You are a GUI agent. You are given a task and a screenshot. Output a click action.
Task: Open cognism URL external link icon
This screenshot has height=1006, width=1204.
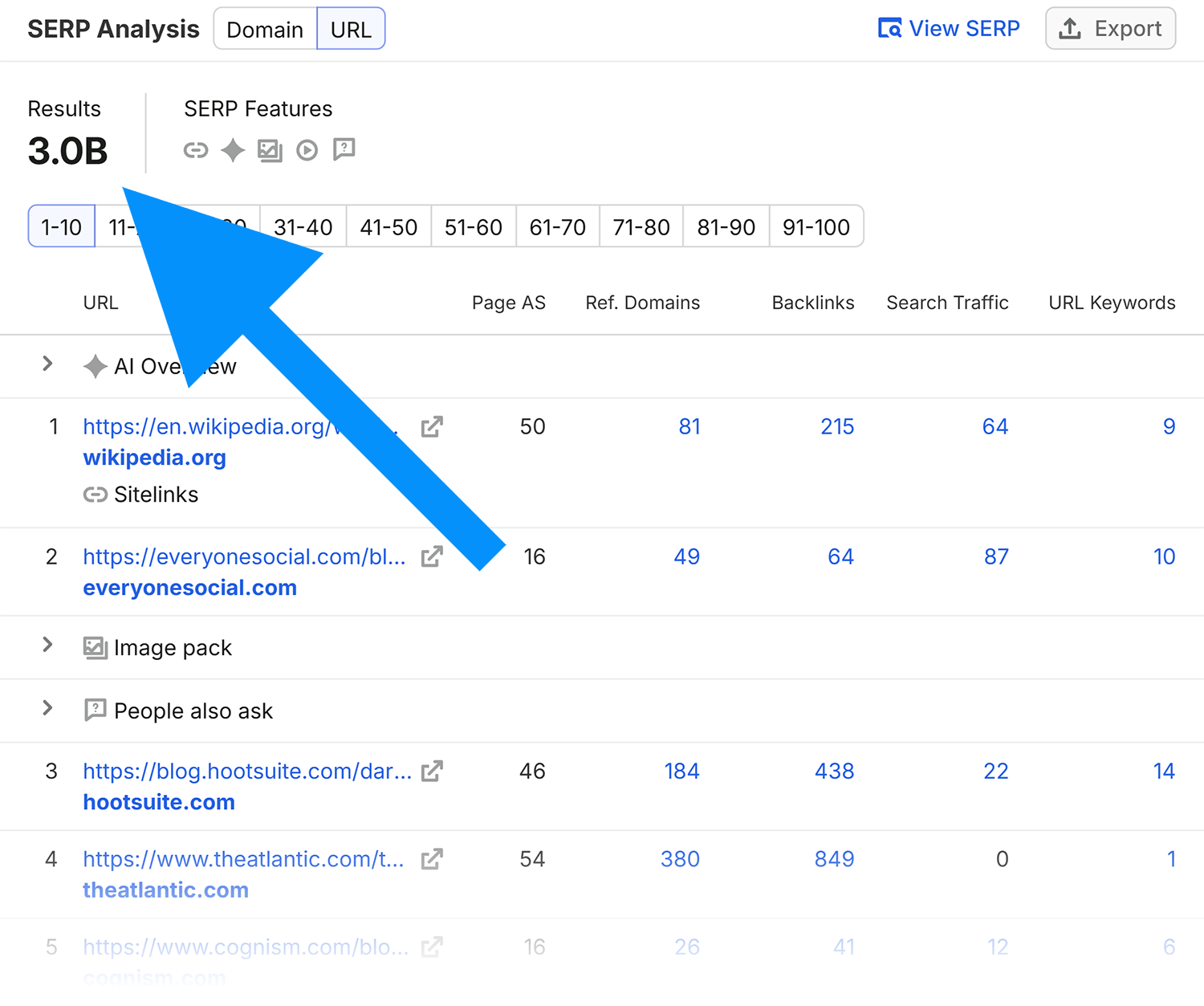(x=432, y=947)
